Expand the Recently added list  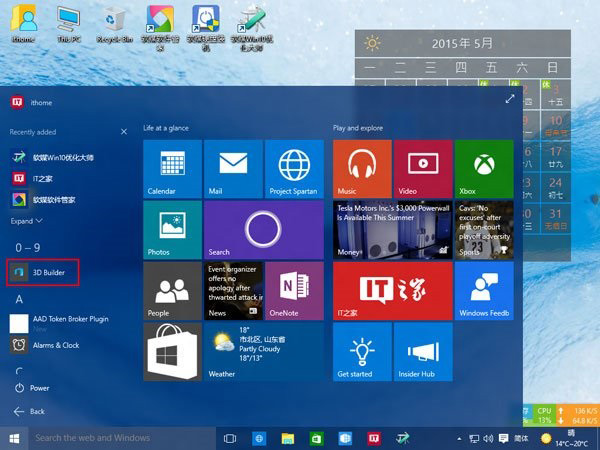[x=26, y=221]
